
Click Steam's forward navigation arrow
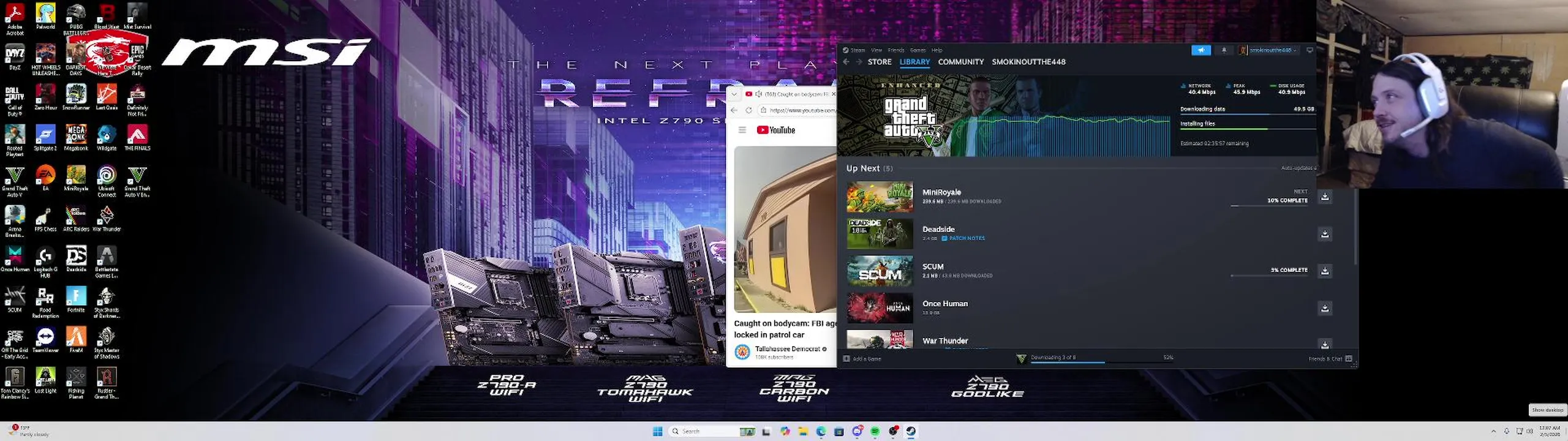click(859, 62)
